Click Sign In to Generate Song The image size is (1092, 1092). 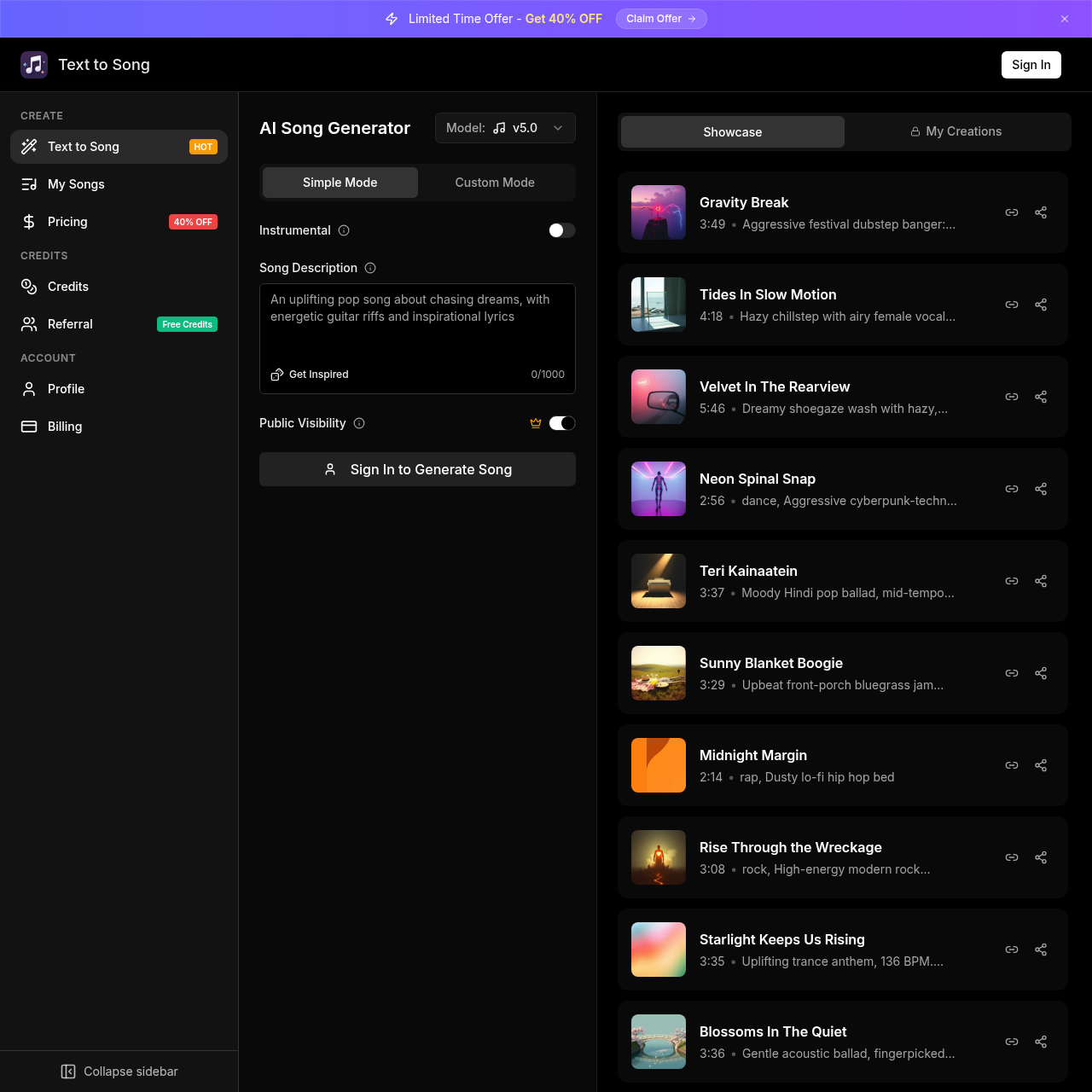[417, 469]
